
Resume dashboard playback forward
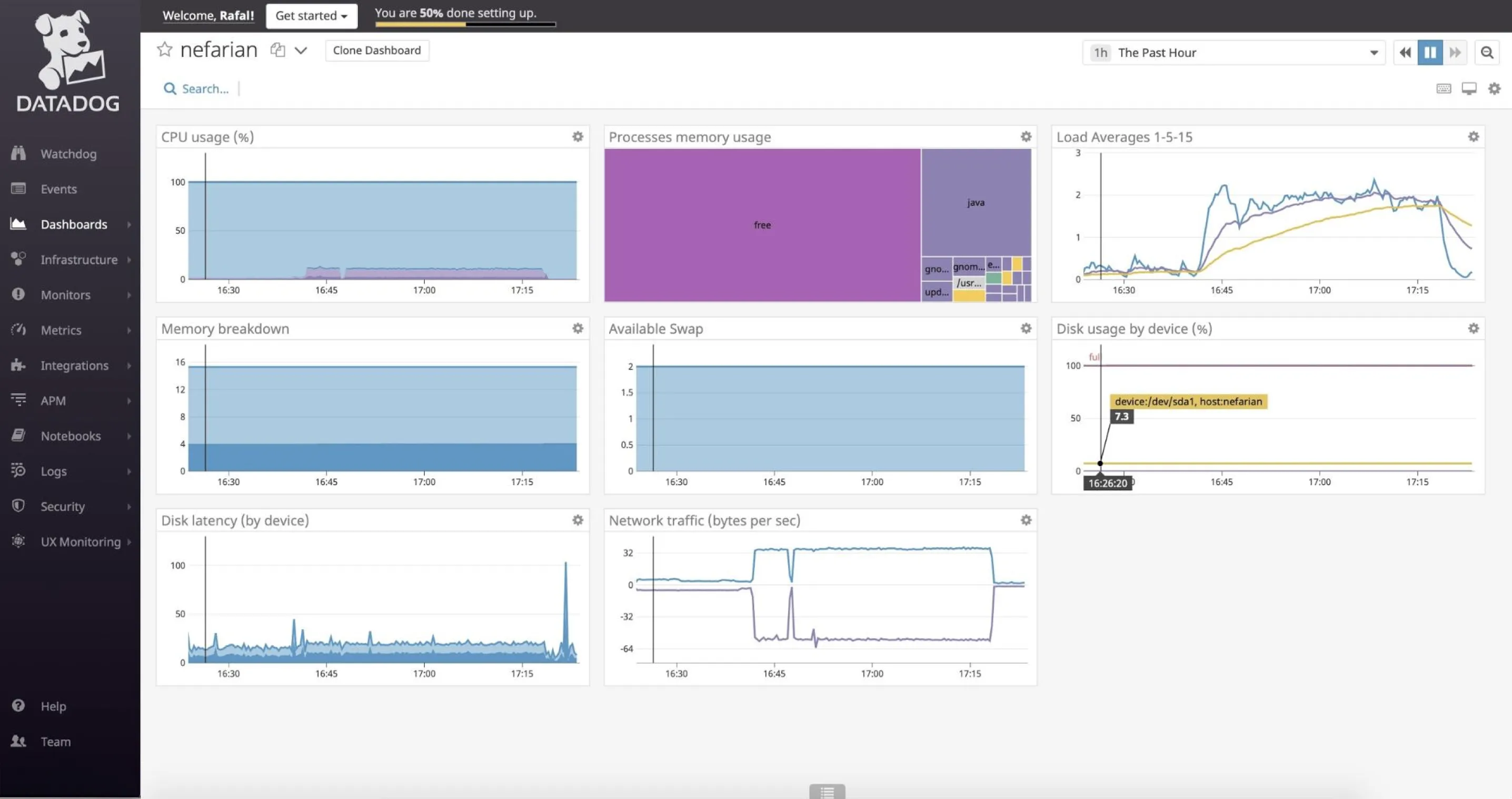pos(1455,52)
